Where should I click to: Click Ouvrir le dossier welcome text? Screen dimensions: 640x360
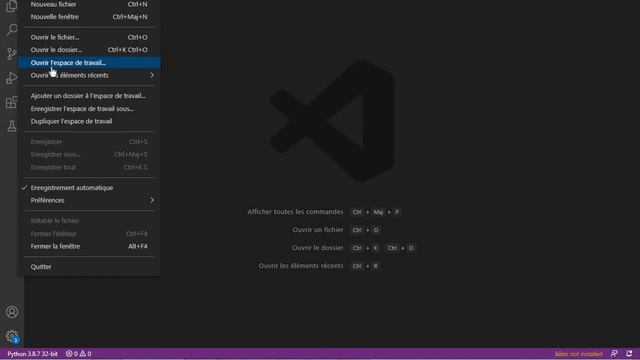(x=317, y=248)
